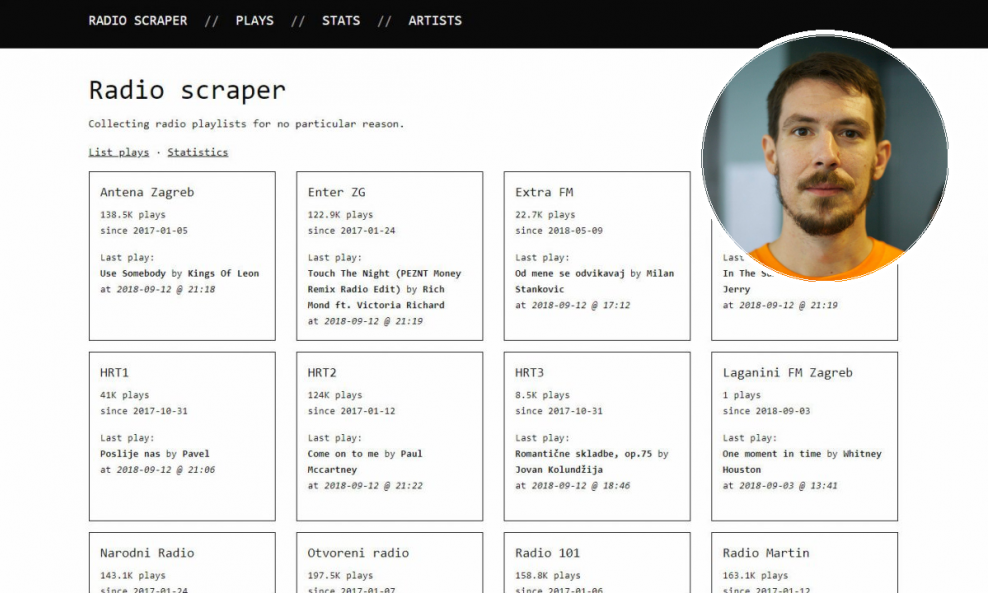The width and height of the screenshot is (988, 593).
Task: Select the song 'Romantične skladbe, op.75'
Action: 583,453
